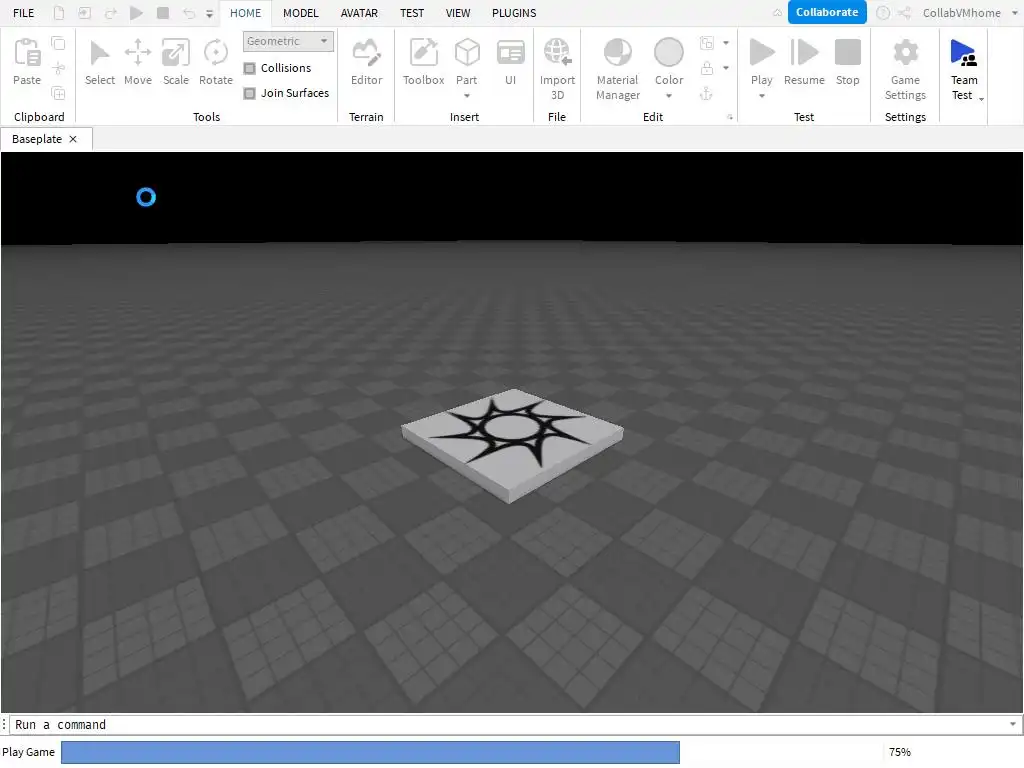Viewport: 1024px width, 768px height.
Task: Expand the Group options dropdown arrow
Action: [726, 43]
